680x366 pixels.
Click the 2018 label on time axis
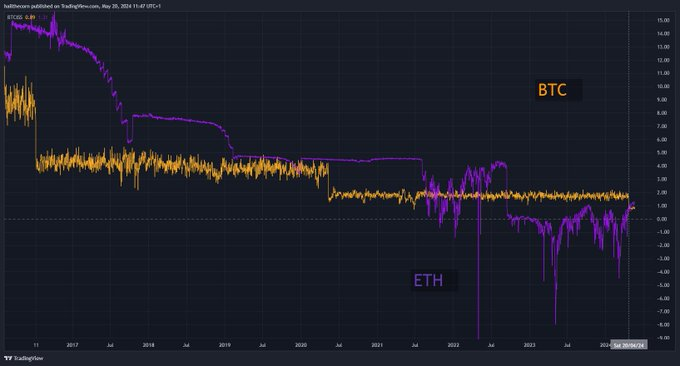coord(148,345)
